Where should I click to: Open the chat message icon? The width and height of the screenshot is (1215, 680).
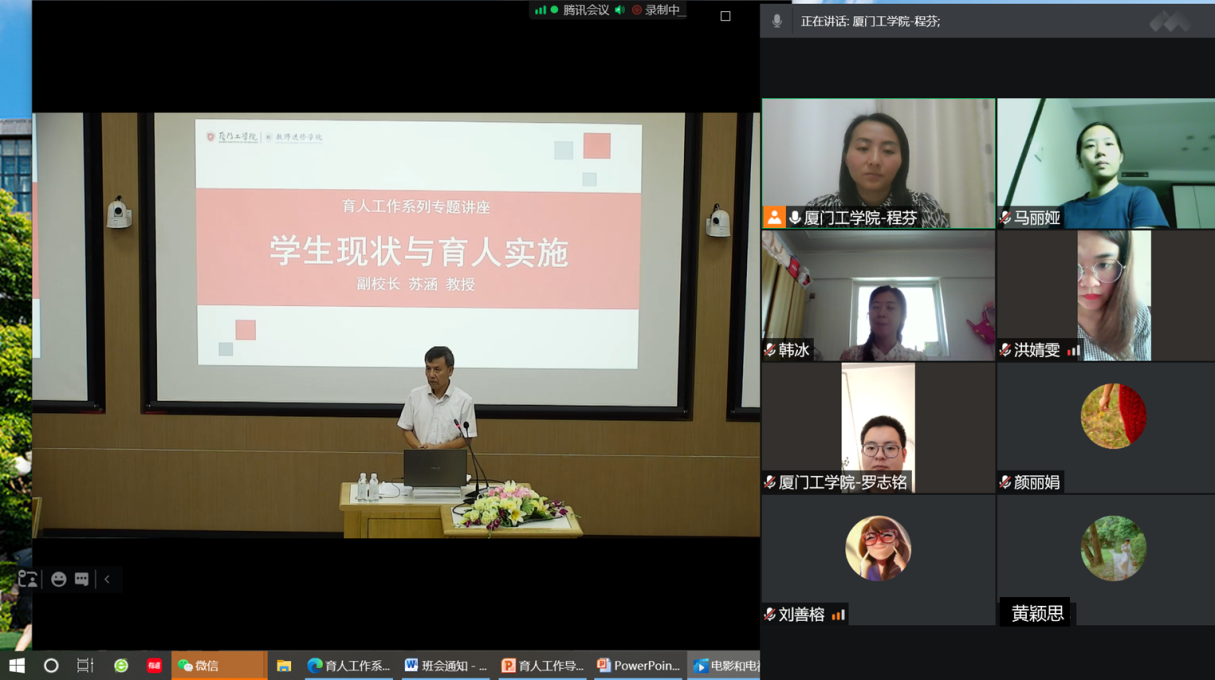coord(82,579)
